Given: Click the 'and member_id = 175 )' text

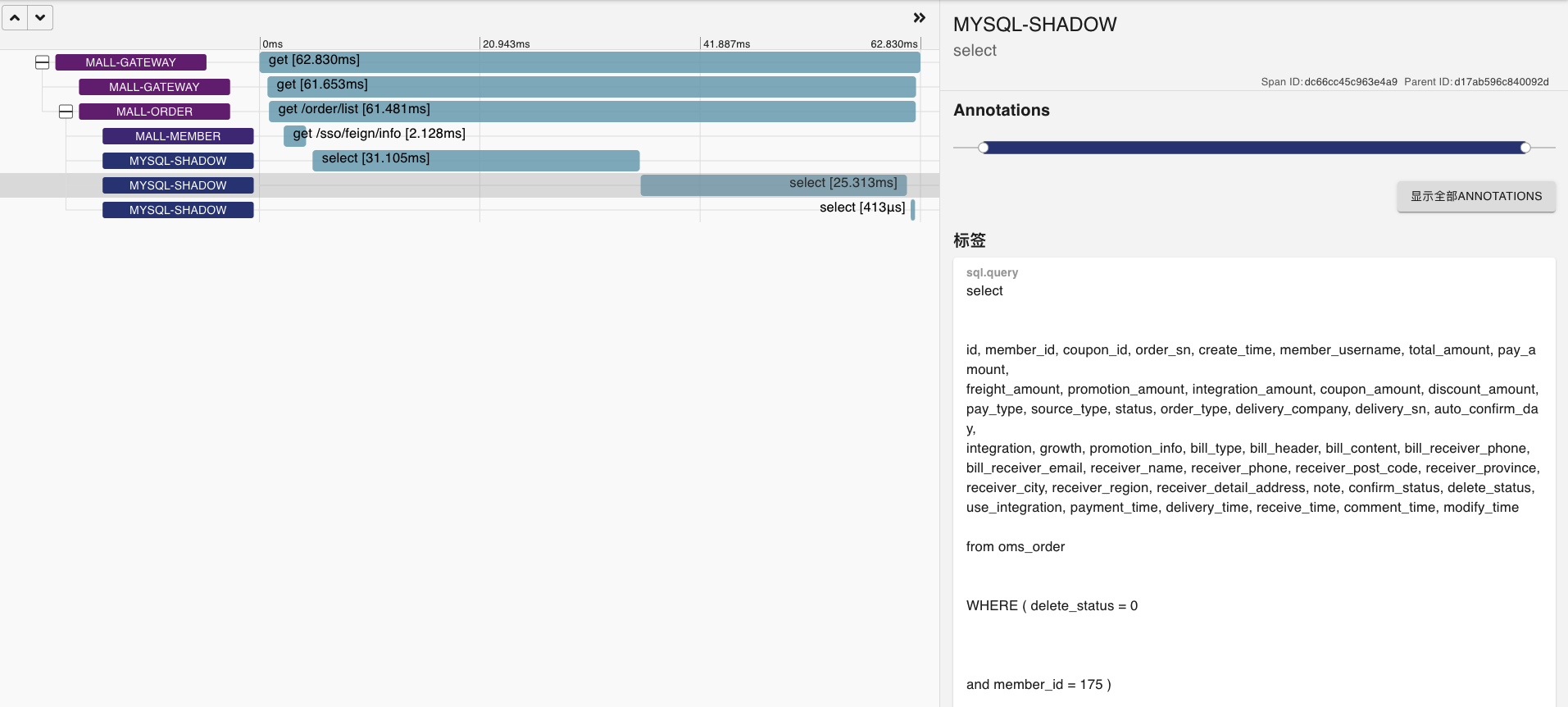Looking at the screenshot, I should 1039,685.
